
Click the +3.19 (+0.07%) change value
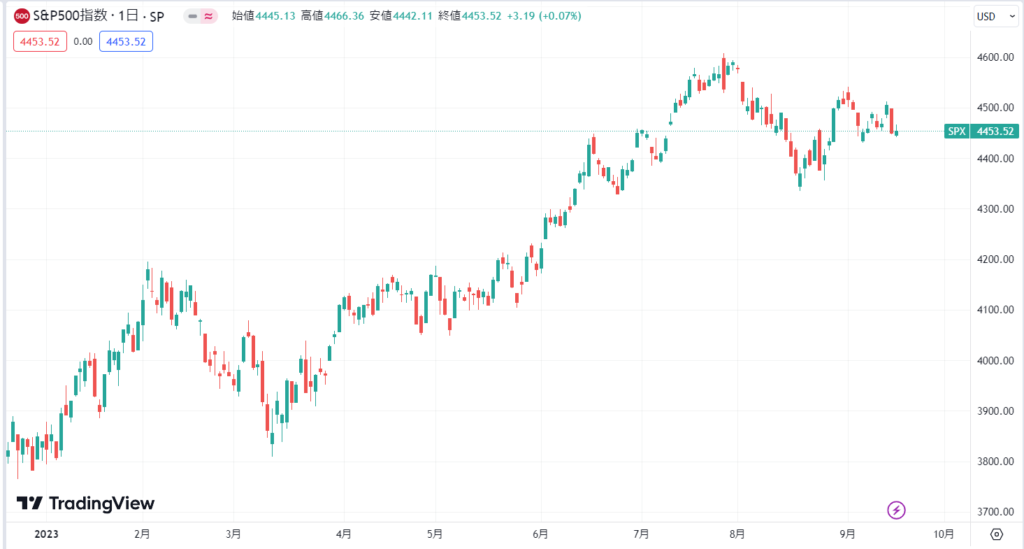coord(544,16)
